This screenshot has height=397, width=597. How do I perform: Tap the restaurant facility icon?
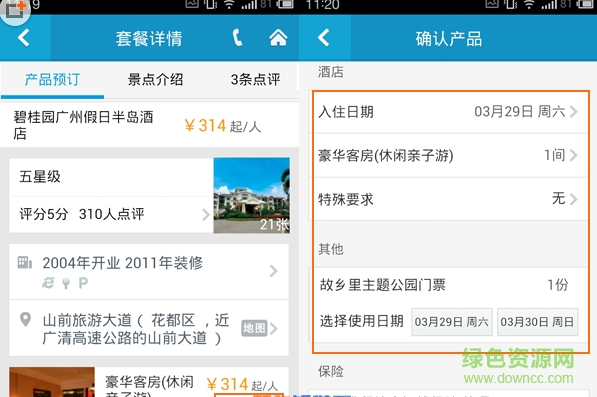66,283
